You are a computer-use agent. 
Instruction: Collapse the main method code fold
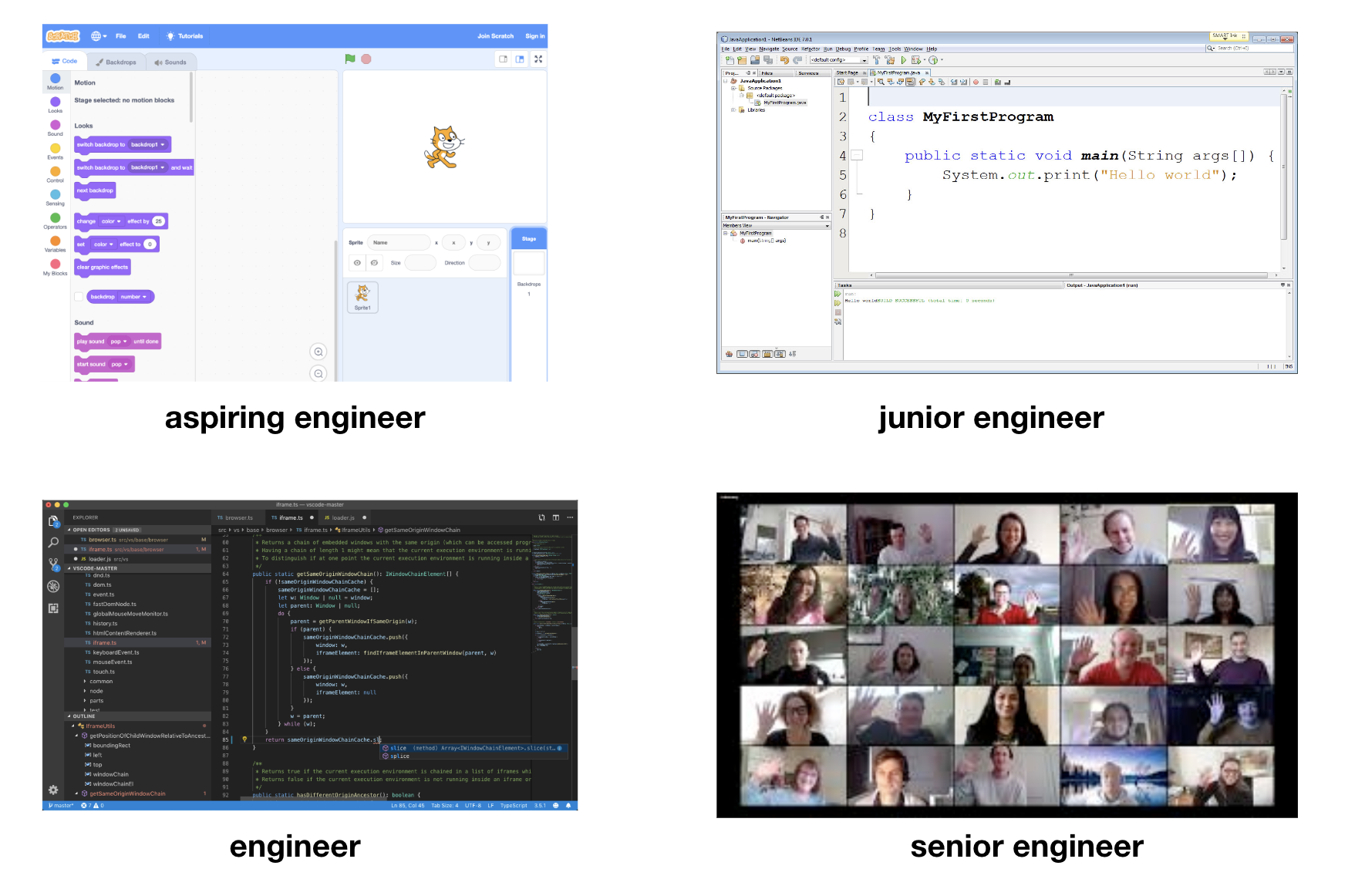pyautogui.click(x=857, y=156)
